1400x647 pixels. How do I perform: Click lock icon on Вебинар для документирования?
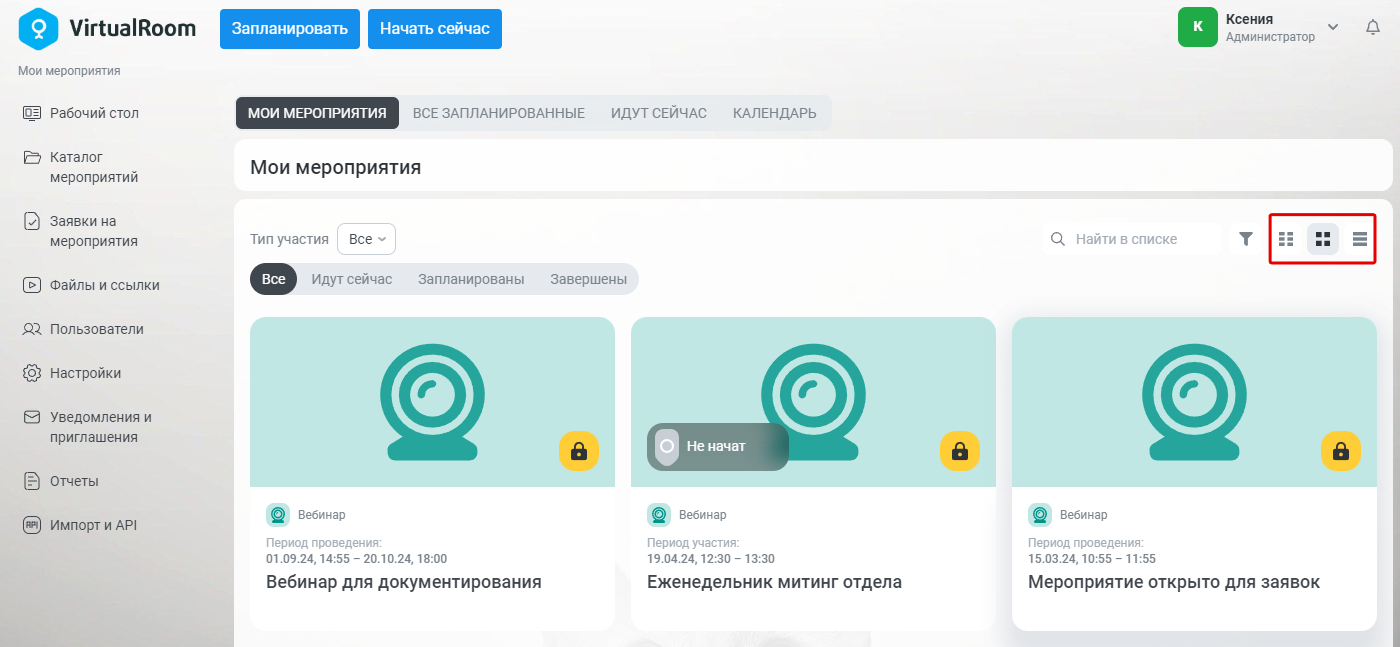click(x=579, y=451)
